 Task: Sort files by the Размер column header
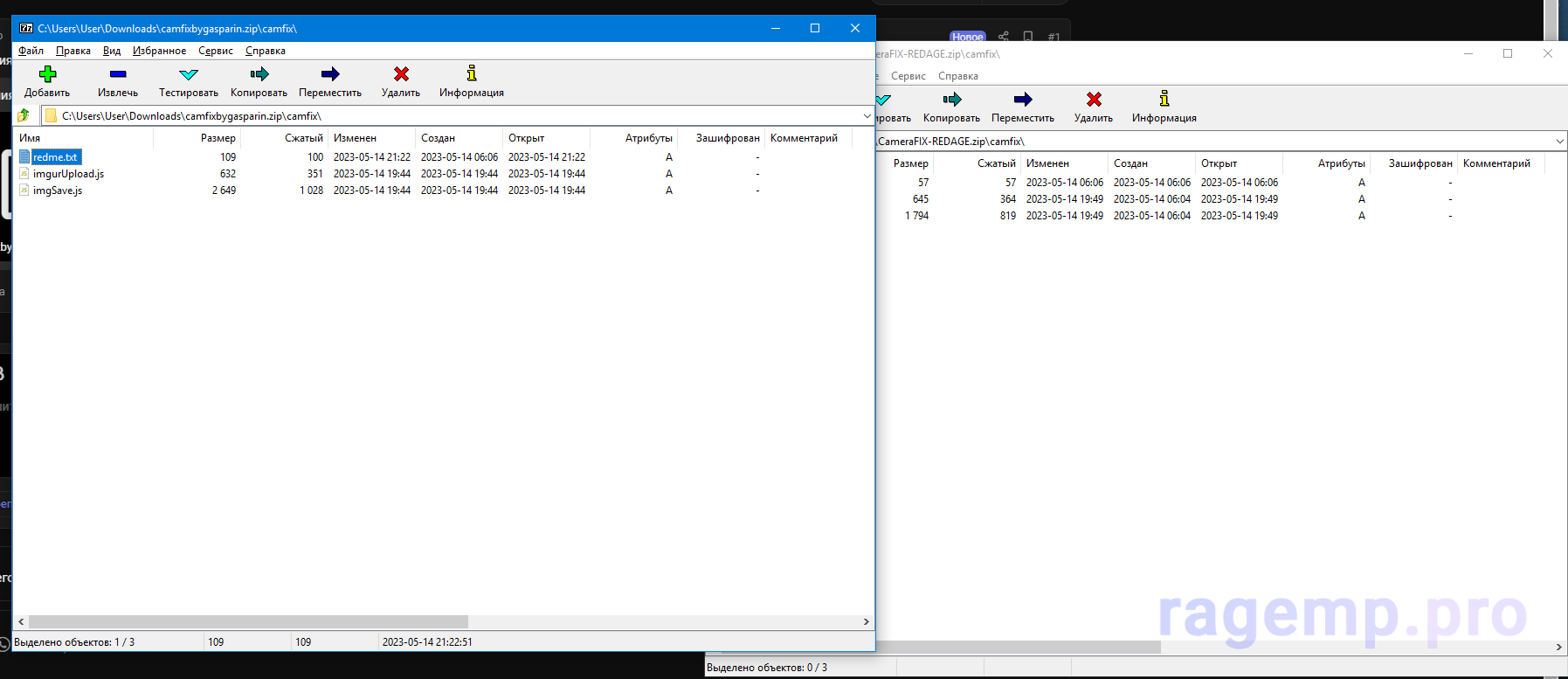point(218,138)
